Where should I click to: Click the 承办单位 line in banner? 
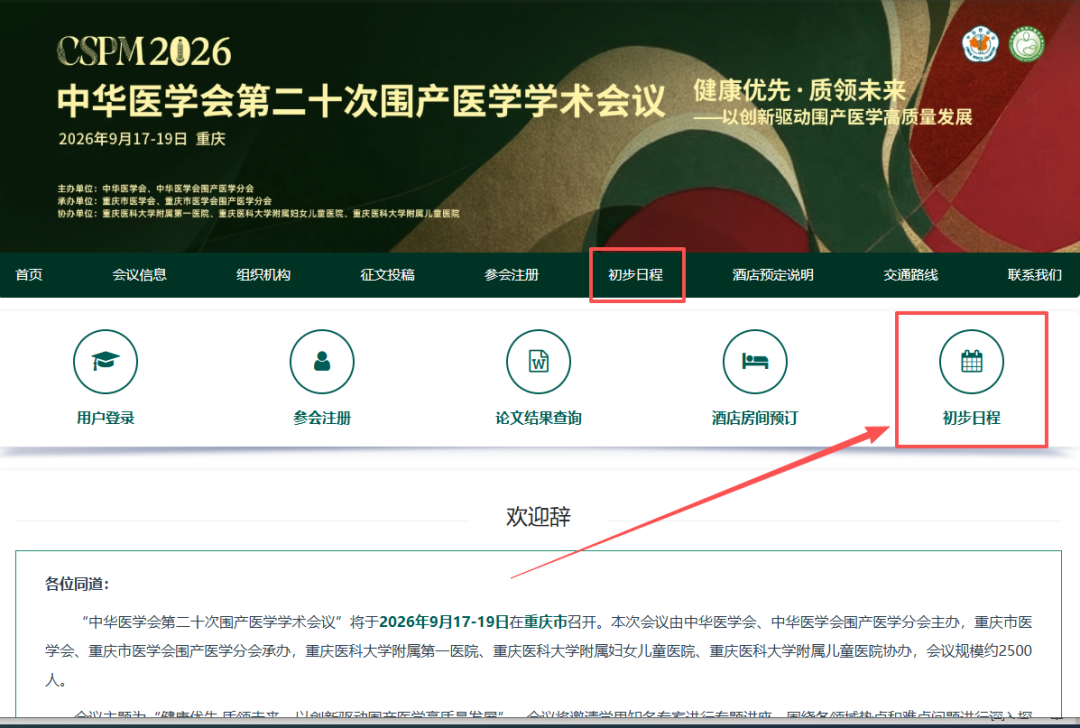click(165, 201)
